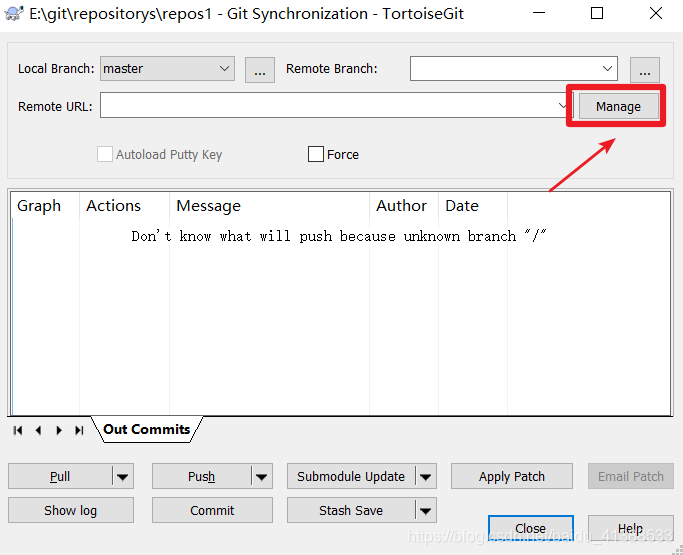Click the Apply Patch button
The image size is (683, 555).
pos(512,477)
